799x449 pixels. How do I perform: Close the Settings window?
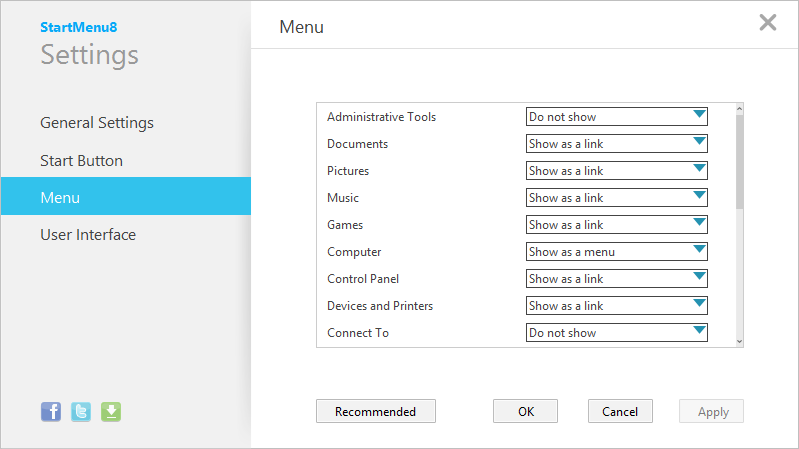(x=768, y=23)
